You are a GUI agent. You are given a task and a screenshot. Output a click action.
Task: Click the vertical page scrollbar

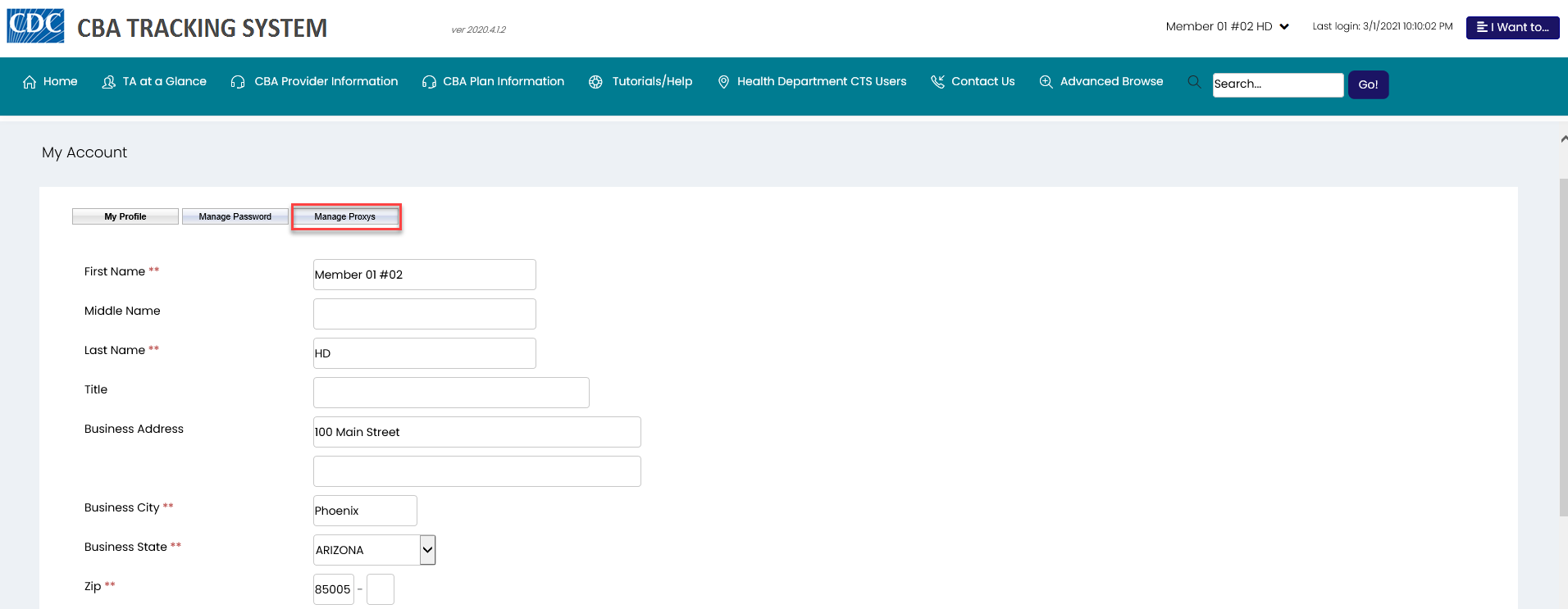point(1563,344)
